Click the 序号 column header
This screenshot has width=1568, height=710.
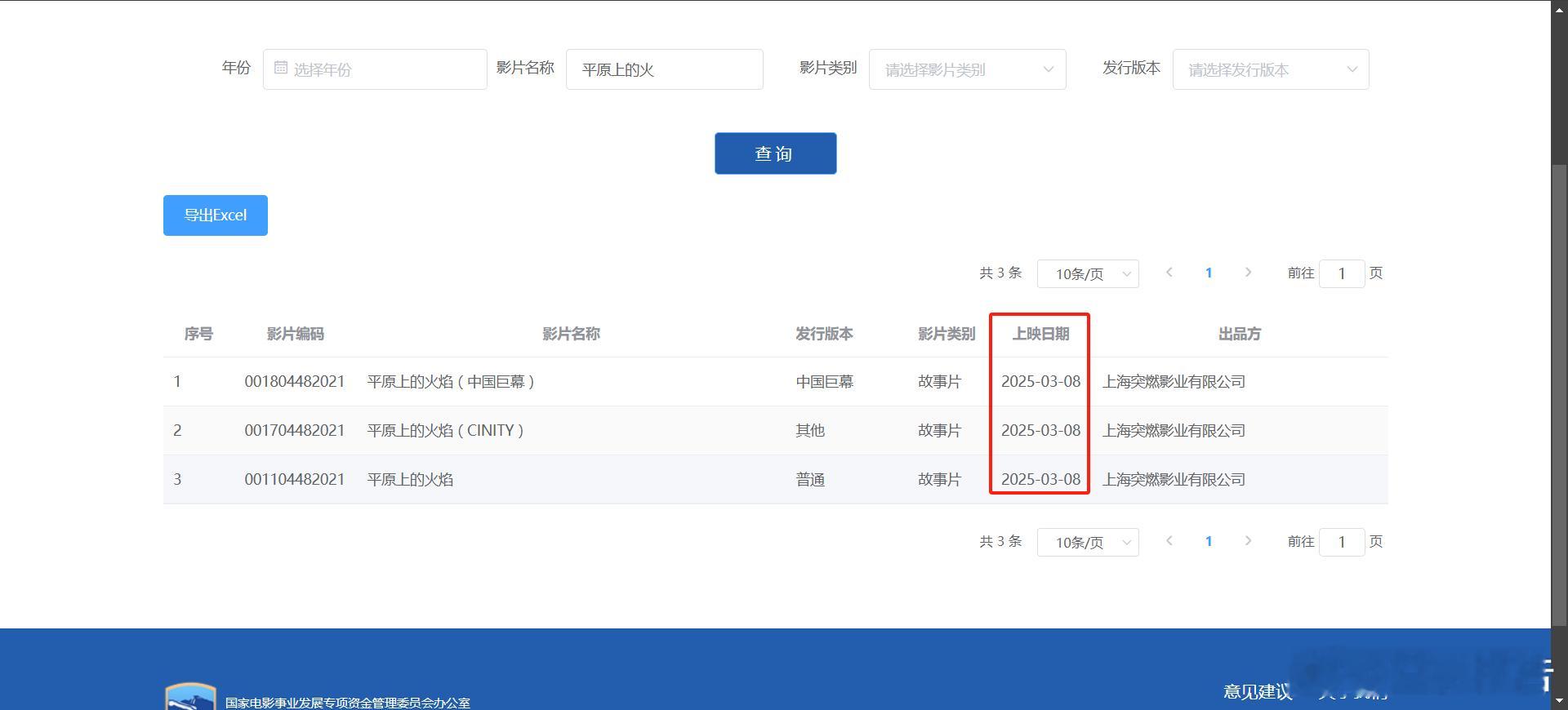(x=198, y=334)
